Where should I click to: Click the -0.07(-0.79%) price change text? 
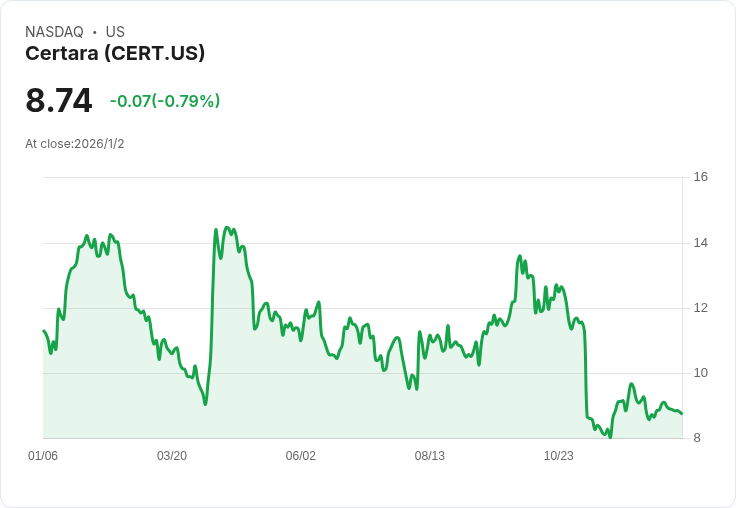click(165, 101)
